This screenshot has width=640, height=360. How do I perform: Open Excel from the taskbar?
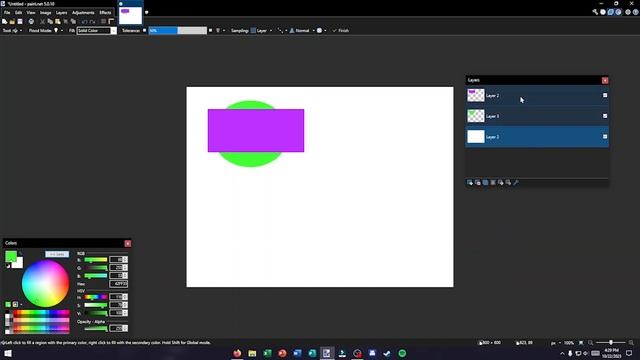point(267,353)
